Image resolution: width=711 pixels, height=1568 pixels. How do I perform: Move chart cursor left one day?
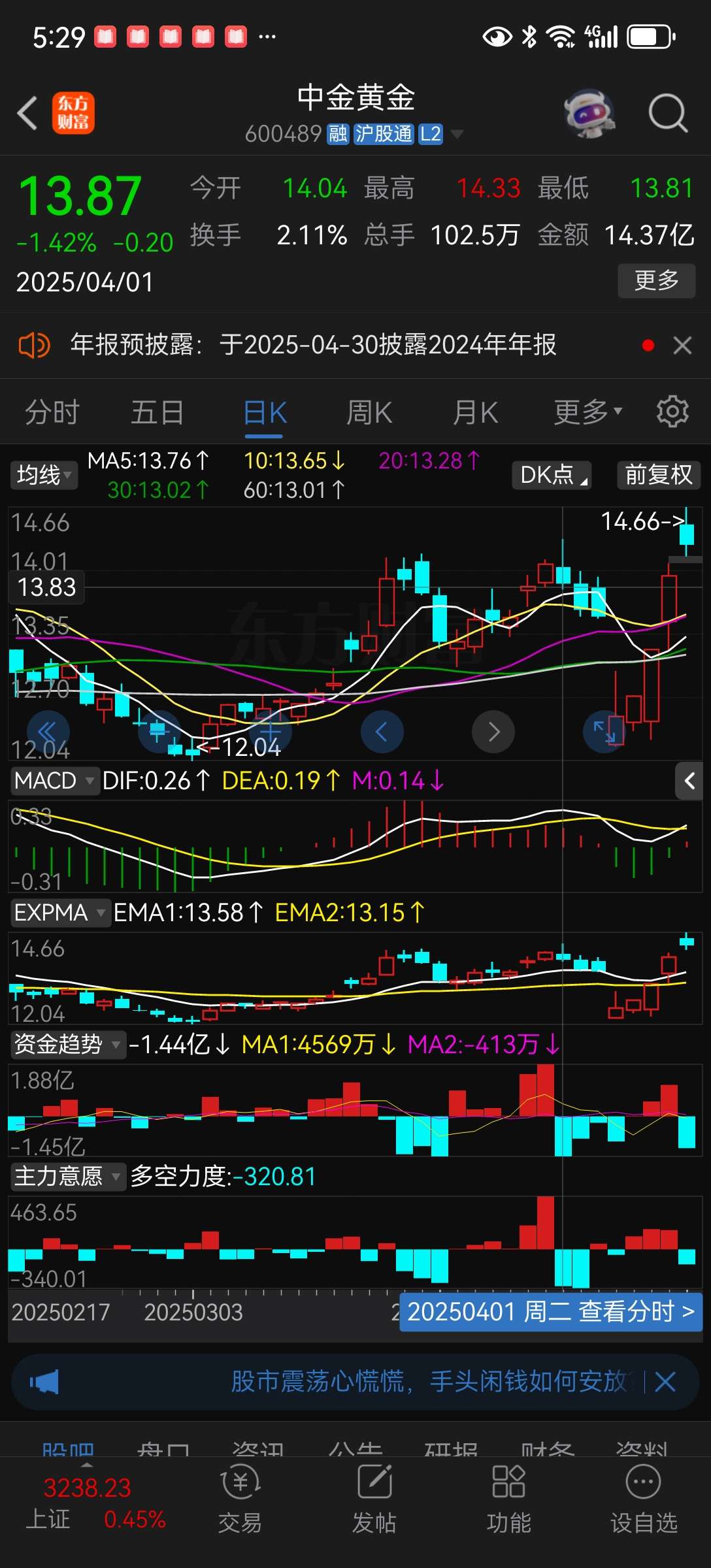[382, 732]
